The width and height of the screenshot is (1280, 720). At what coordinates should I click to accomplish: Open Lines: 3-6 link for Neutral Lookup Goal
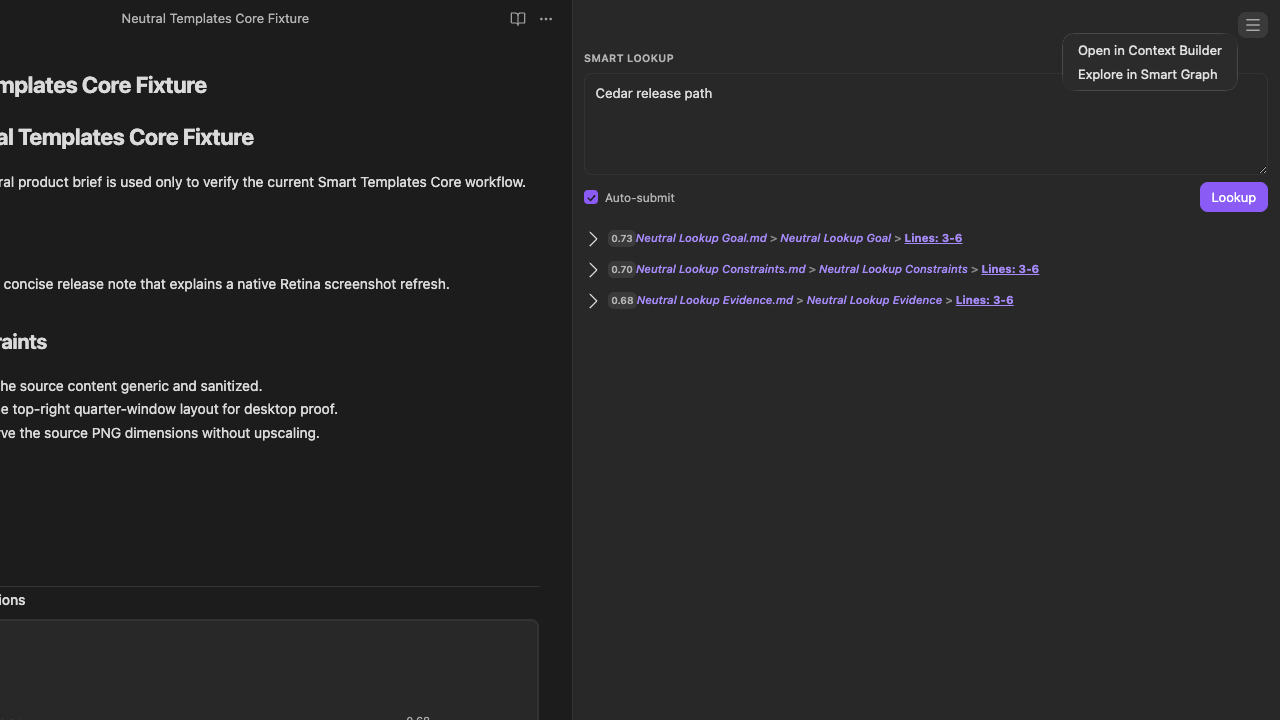(933, 238)
